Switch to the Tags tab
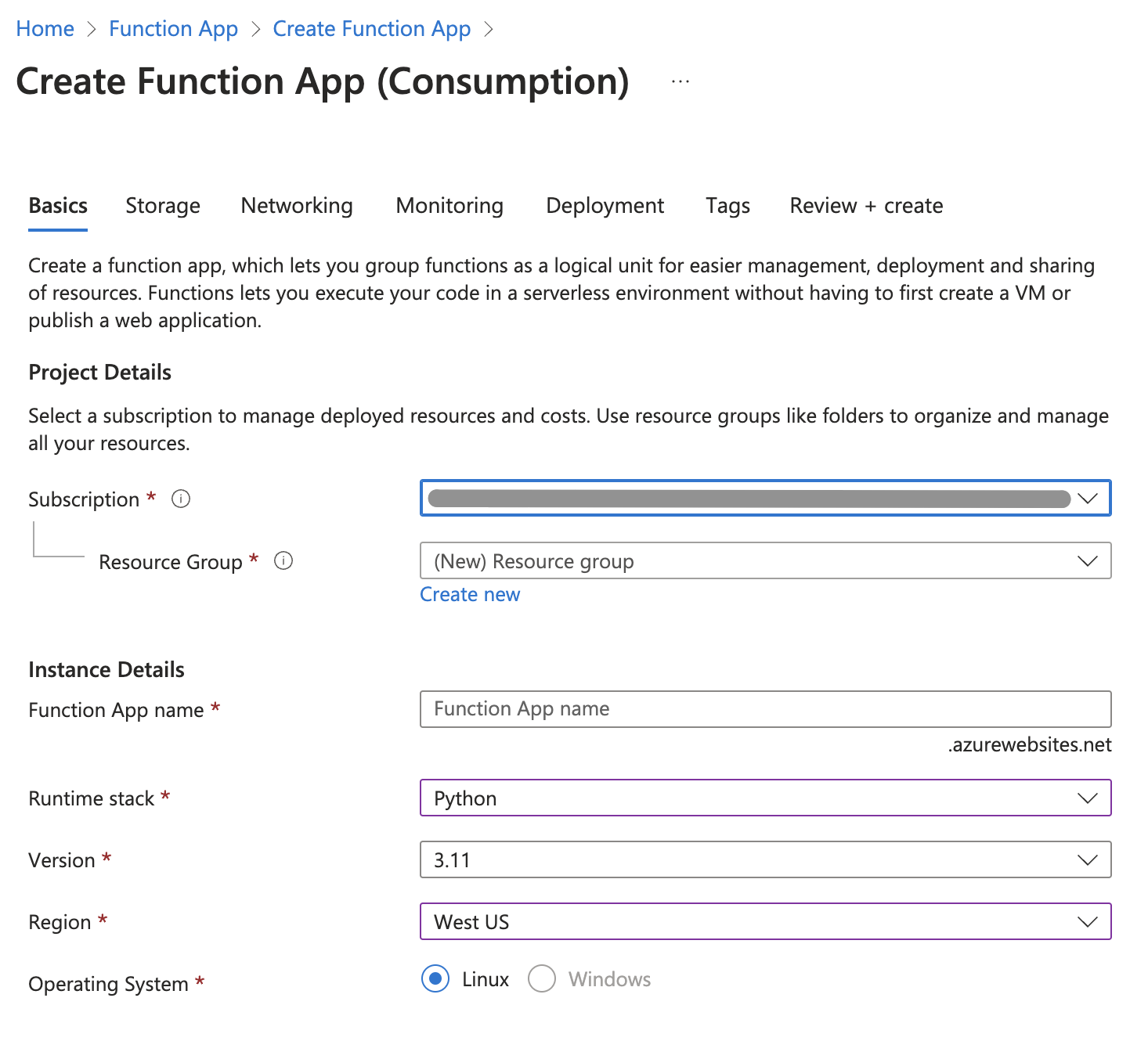Viewport: 1148px width, 1052px height. click(728, 205)
